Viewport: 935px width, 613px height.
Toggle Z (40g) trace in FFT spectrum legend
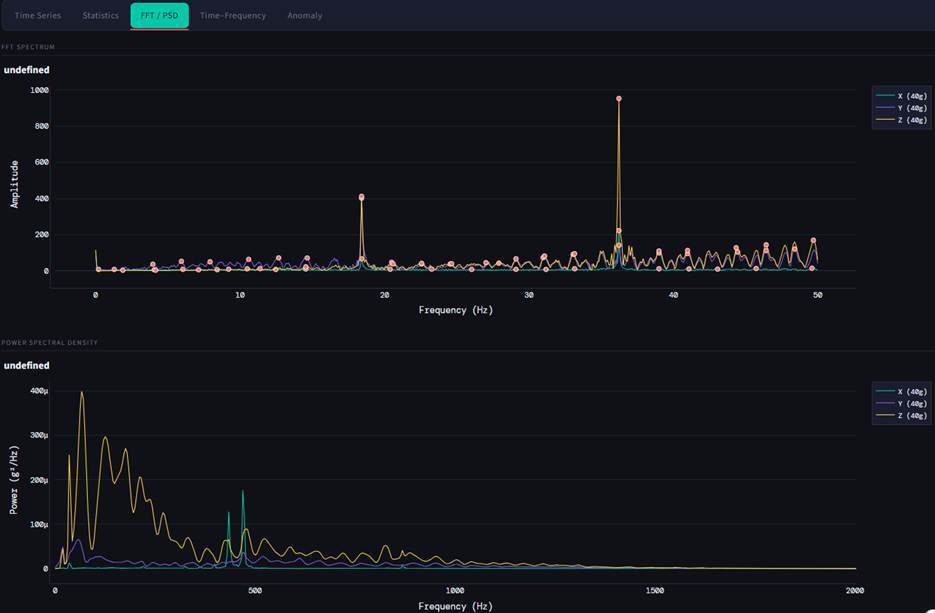901,120
